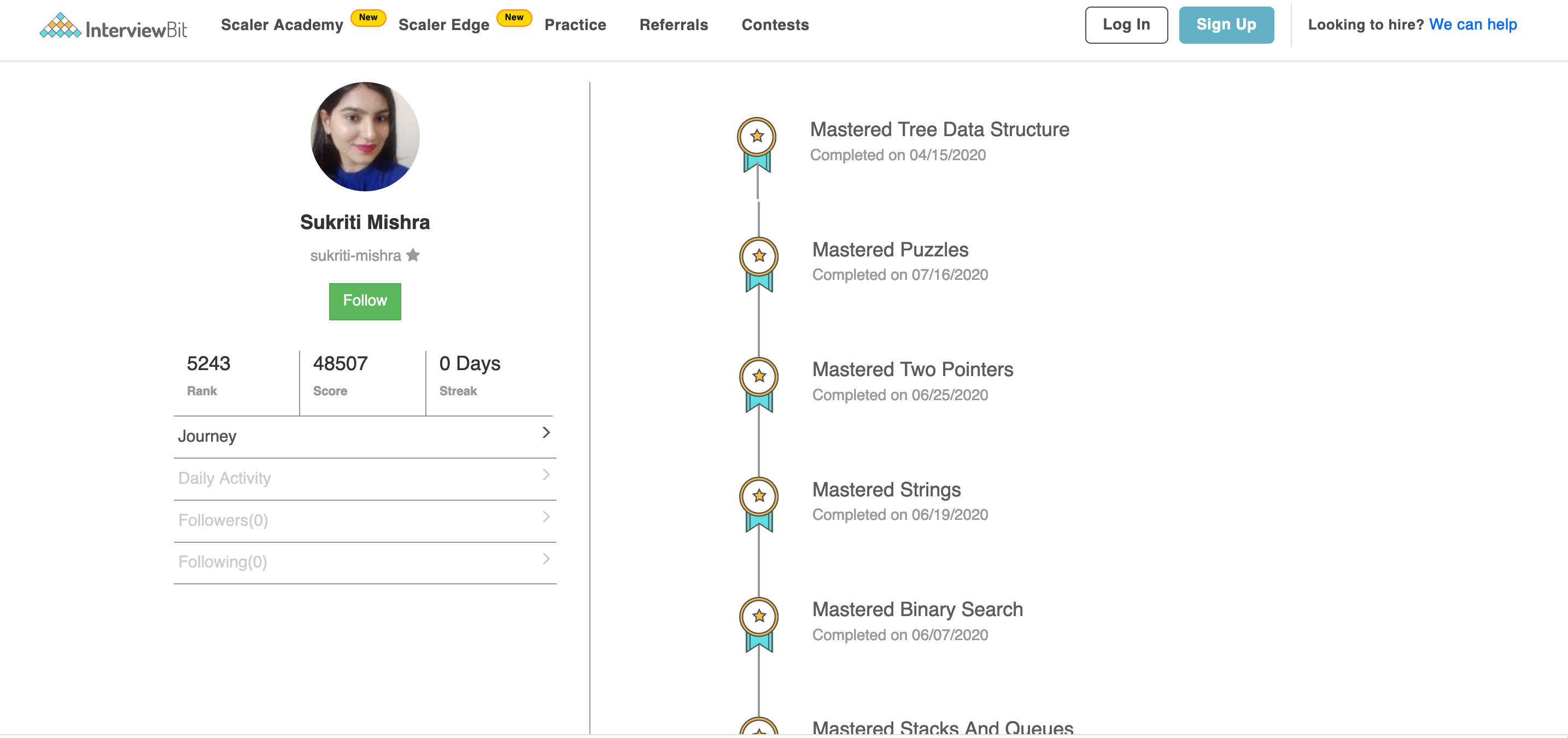
Task: Go to the Practice section
Action: (575, 25)
